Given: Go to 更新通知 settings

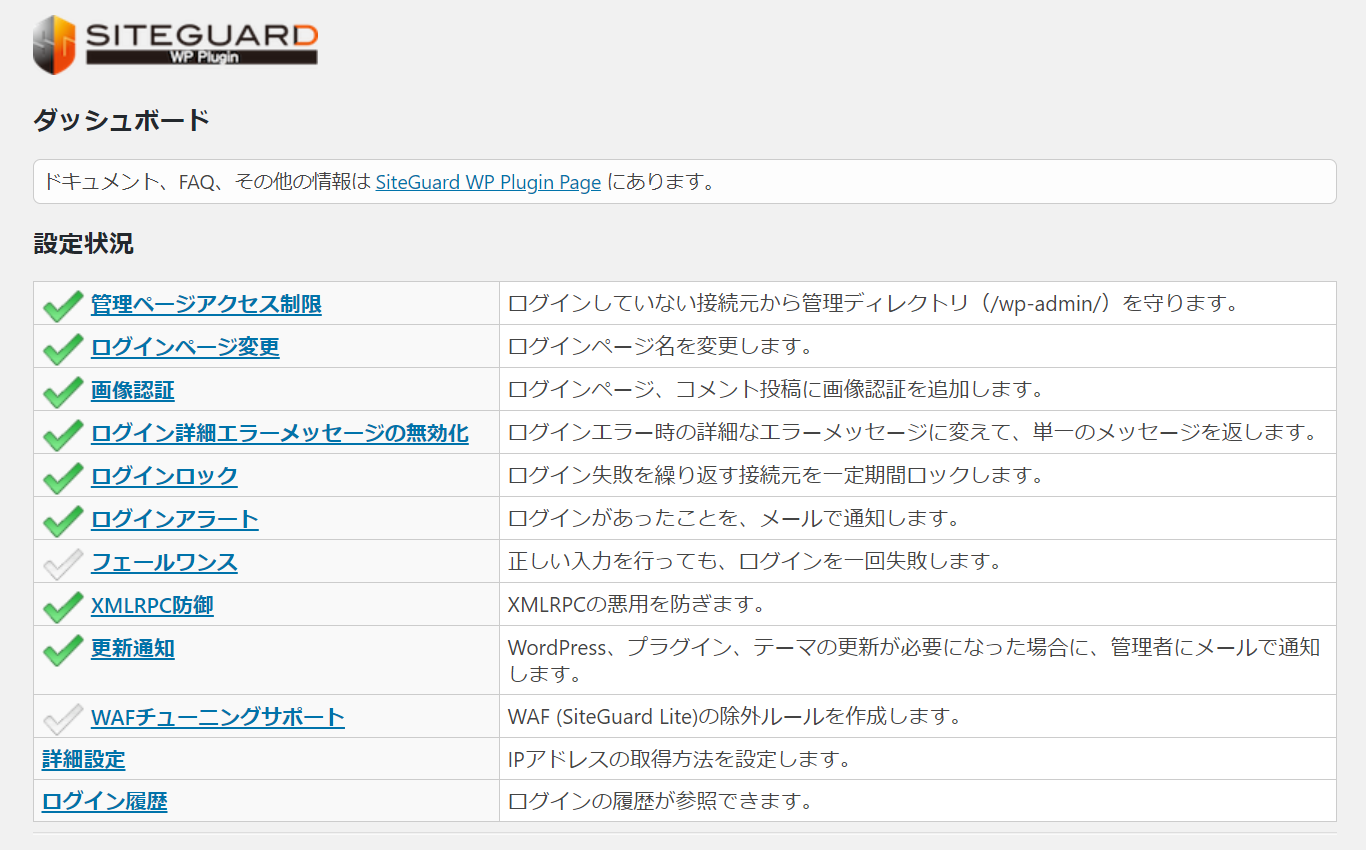Looking at the screenshot, I should coord(133,648).
